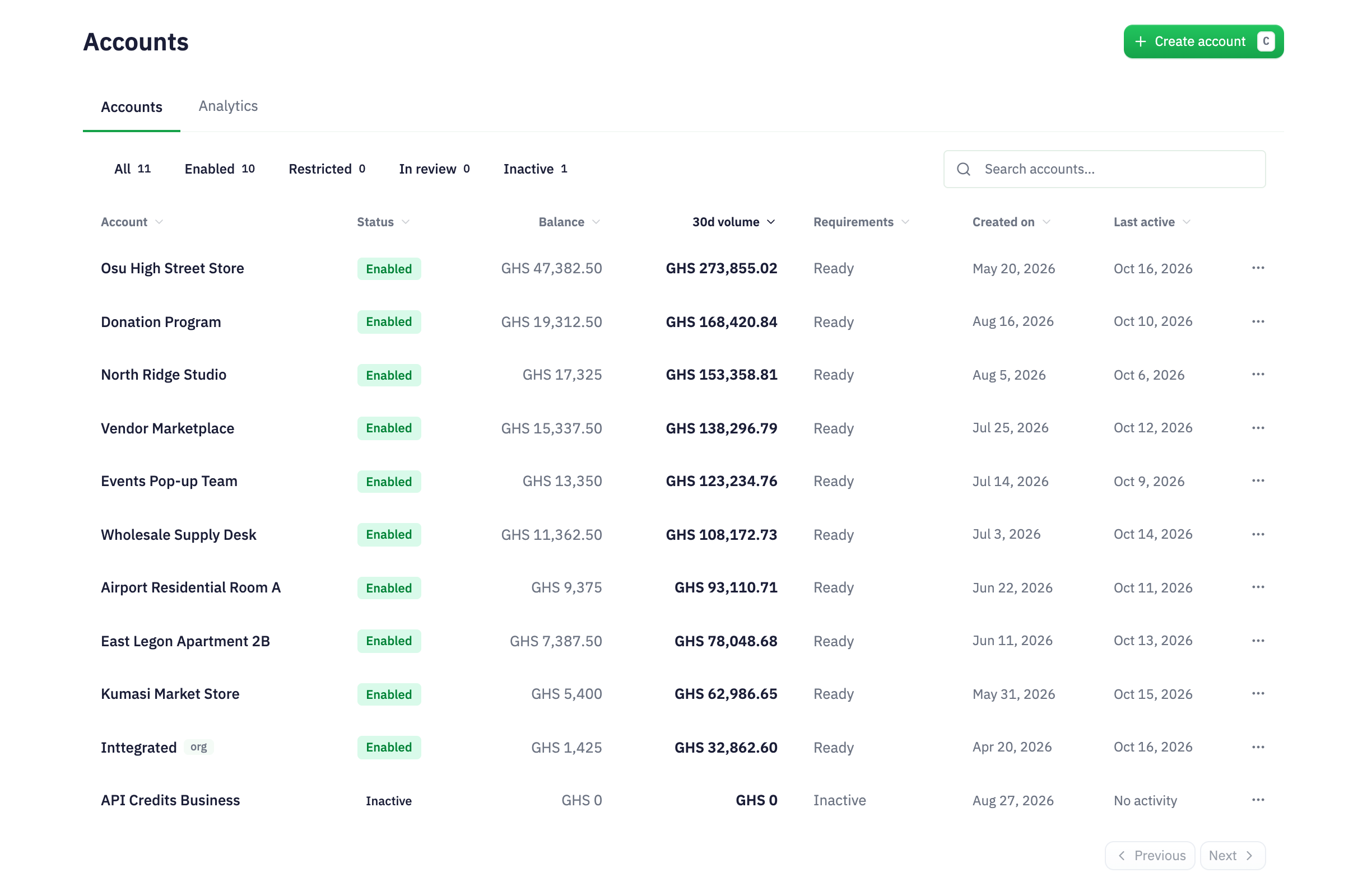Screen dimensions: 1367x896
Task: Focus the Search accounts field
Action: [x=1104, y=169]
